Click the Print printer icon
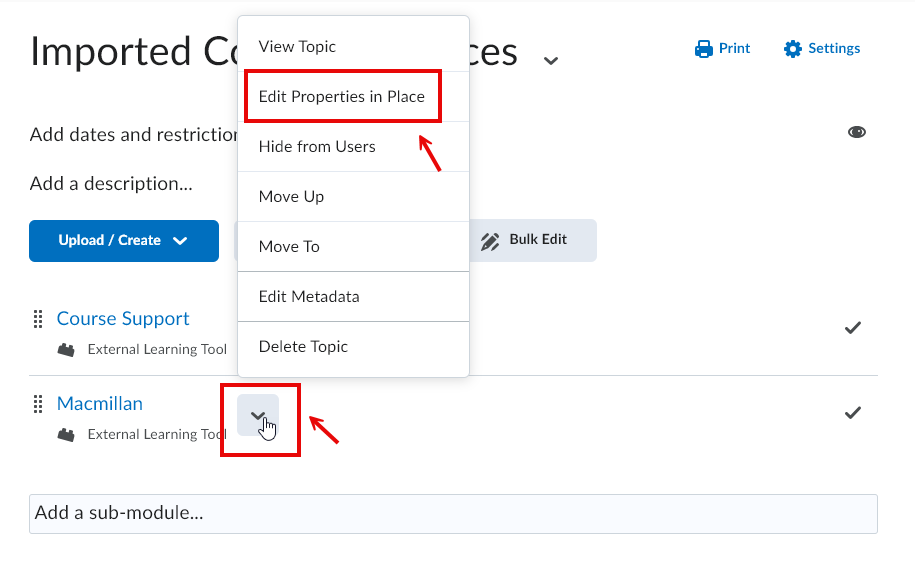This screenshot has width=915, height=562. tap(704, 48)
